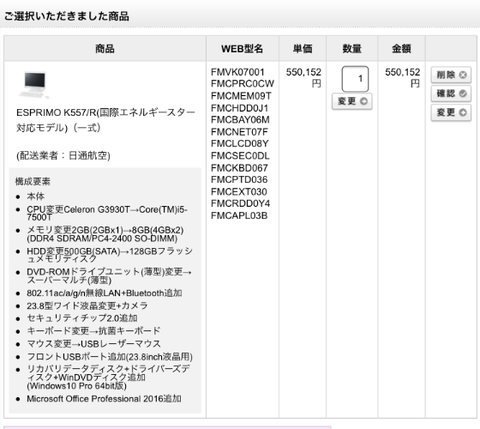Image resolution: width=480 pixels, height=429 pixels.
Task: Click キーボード変更→抗菌キーボード item
Action: coord(94,331)
